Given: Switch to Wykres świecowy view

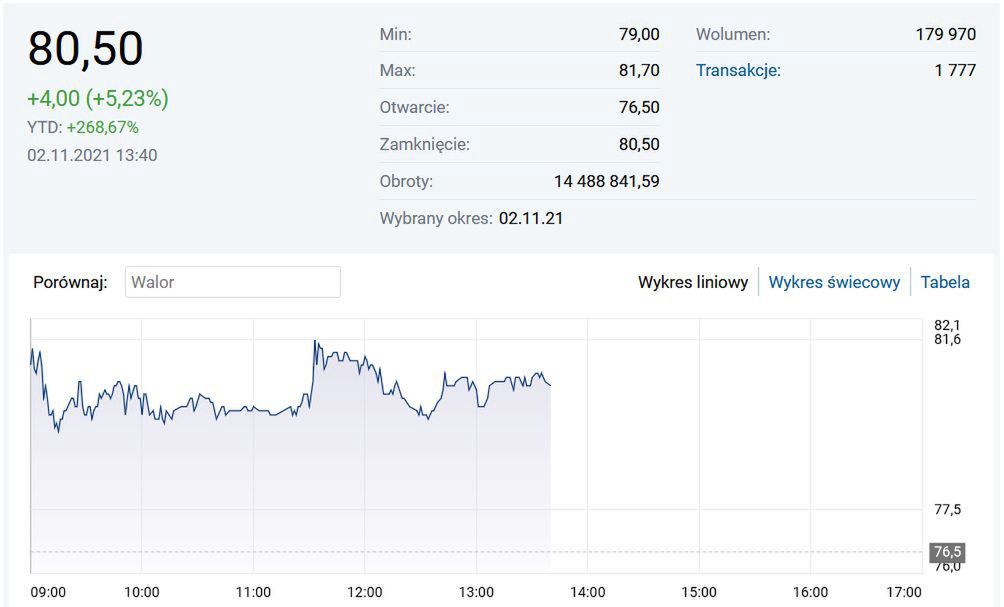Looking at the screenshot, I should point(834,282).
